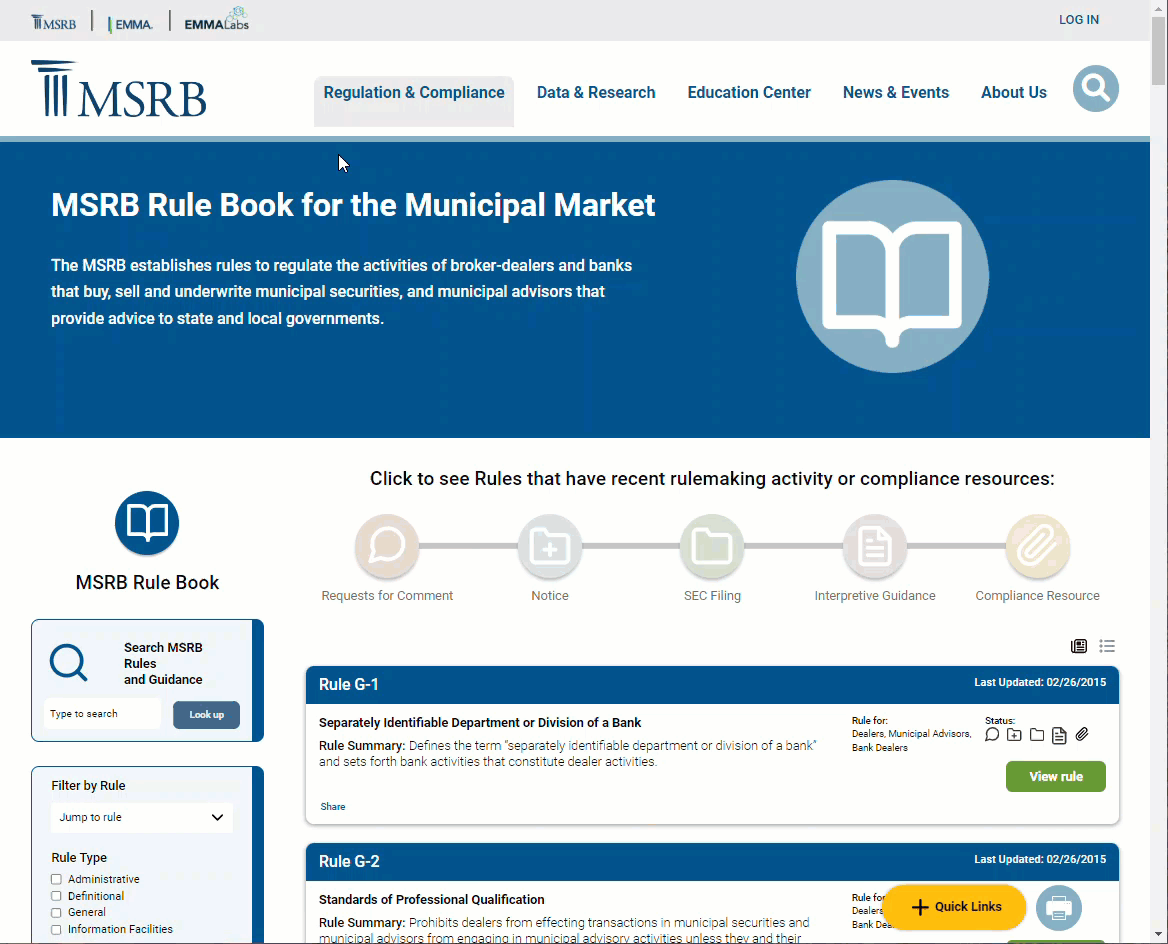Screen dimensions: 1168x944
Task: Click Rule G-1 interpretive guidance document icon
Action: (1059, 735)
